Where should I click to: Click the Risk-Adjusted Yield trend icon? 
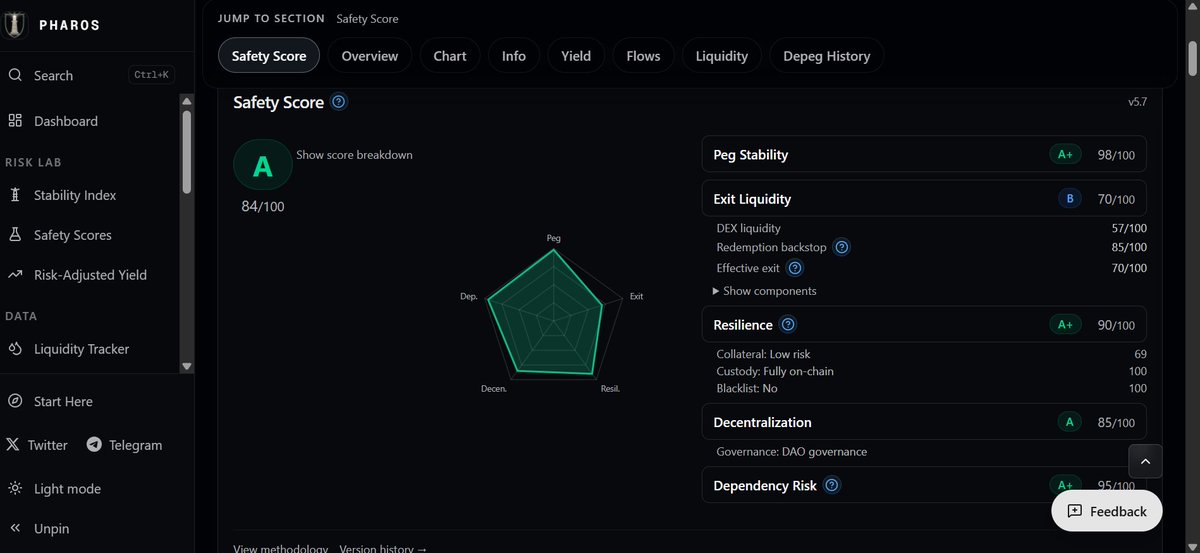(x=15, y=275)
